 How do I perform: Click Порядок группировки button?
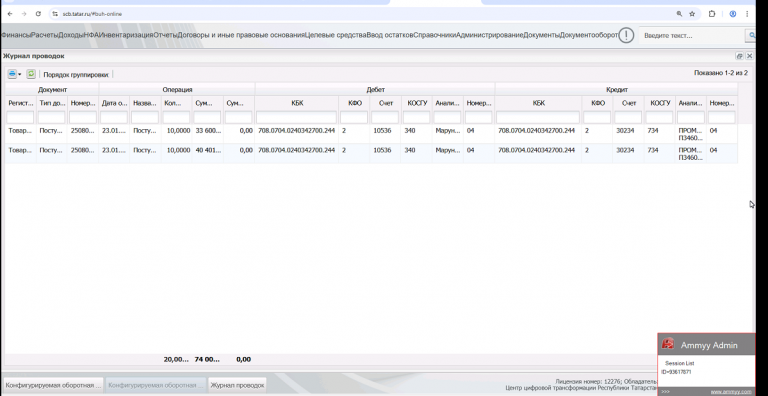(76, 75)
